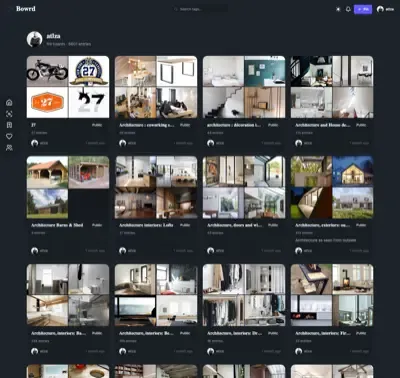
Task: Open the Architecture, interiors: Dr... title
Action: (234, 333)
